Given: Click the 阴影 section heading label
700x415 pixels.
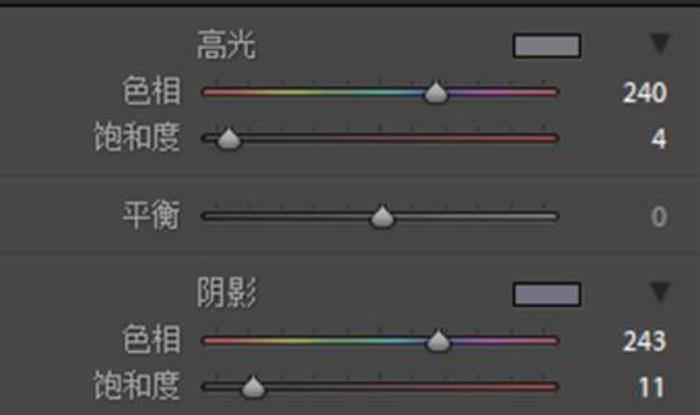Looking at the screenshot, I should coord(226,293).
